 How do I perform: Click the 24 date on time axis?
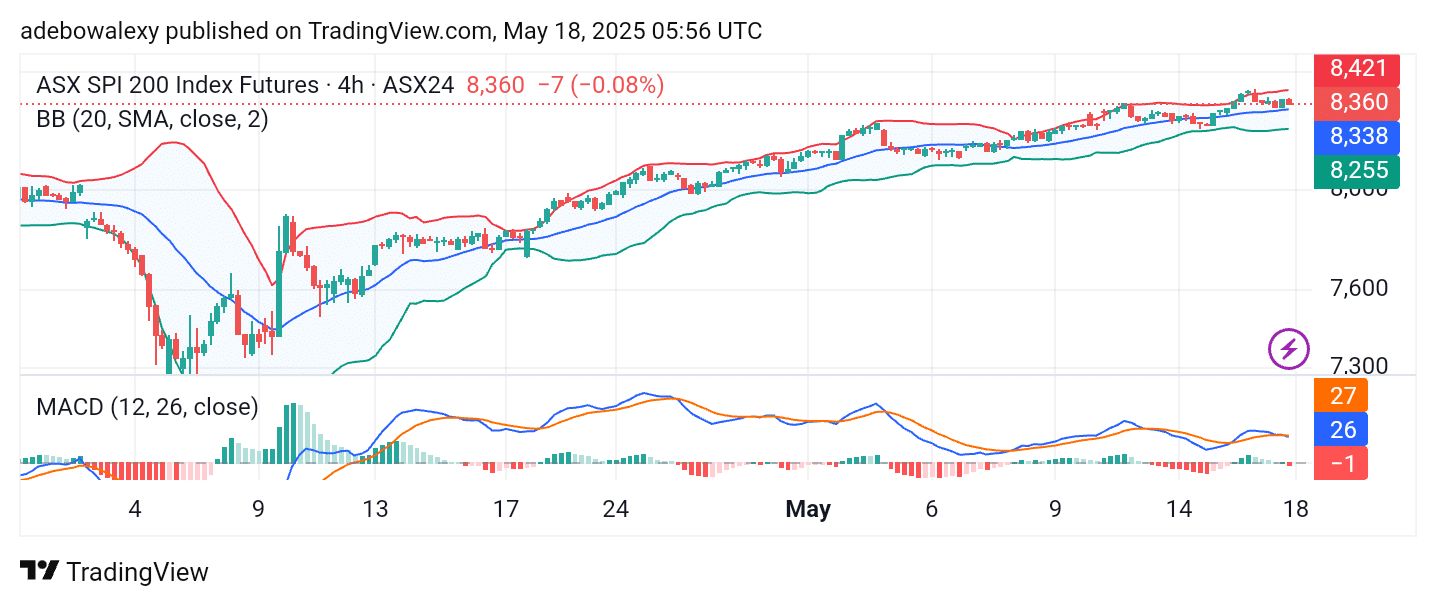[616, 510]
